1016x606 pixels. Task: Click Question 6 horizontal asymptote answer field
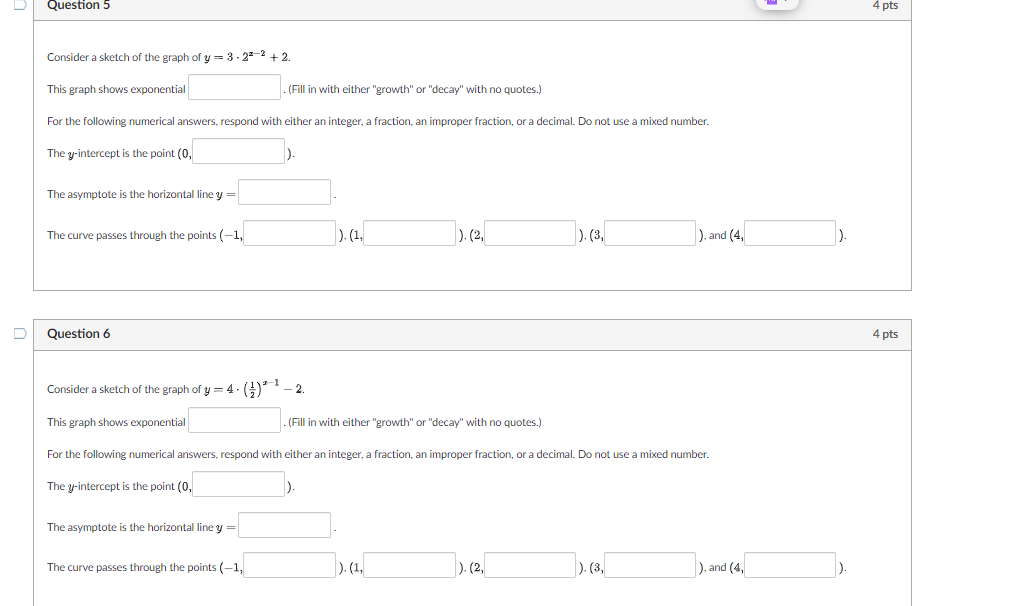[x=284, y=524]
